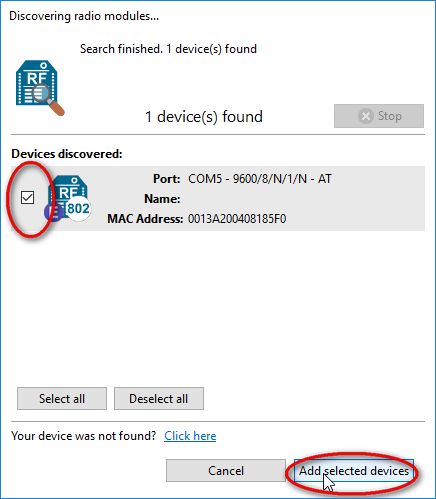Cancel the radio module discovery dialog

pos(226,471)
